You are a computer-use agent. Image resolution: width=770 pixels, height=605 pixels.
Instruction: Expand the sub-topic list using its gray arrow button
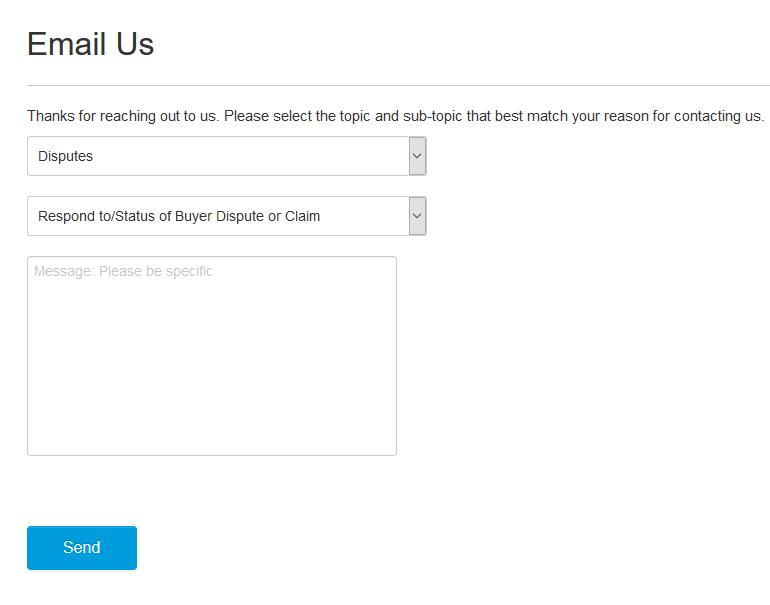coord(417,216)
